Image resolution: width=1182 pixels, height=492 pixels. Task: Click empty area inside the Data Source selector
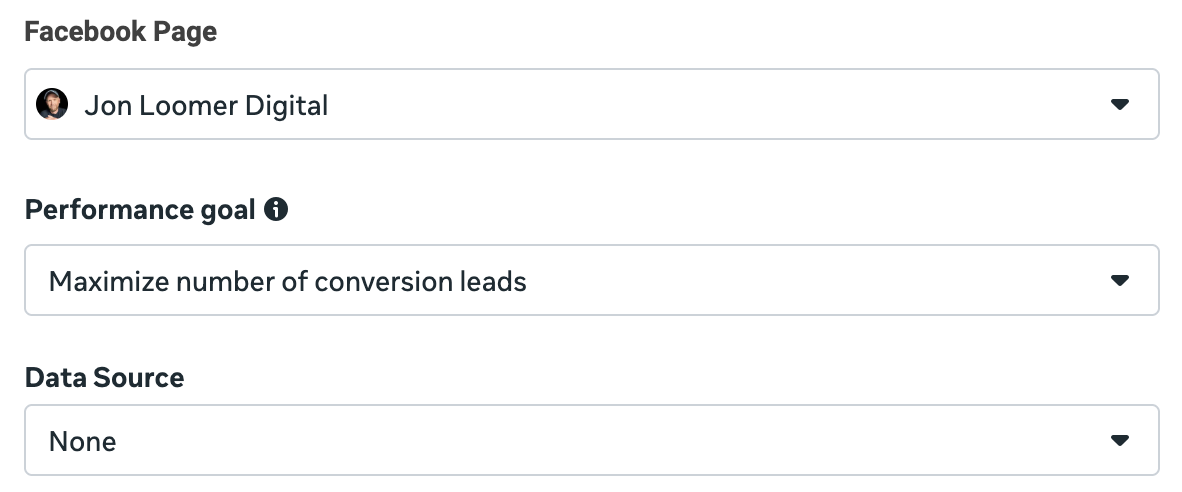point(600,441)
